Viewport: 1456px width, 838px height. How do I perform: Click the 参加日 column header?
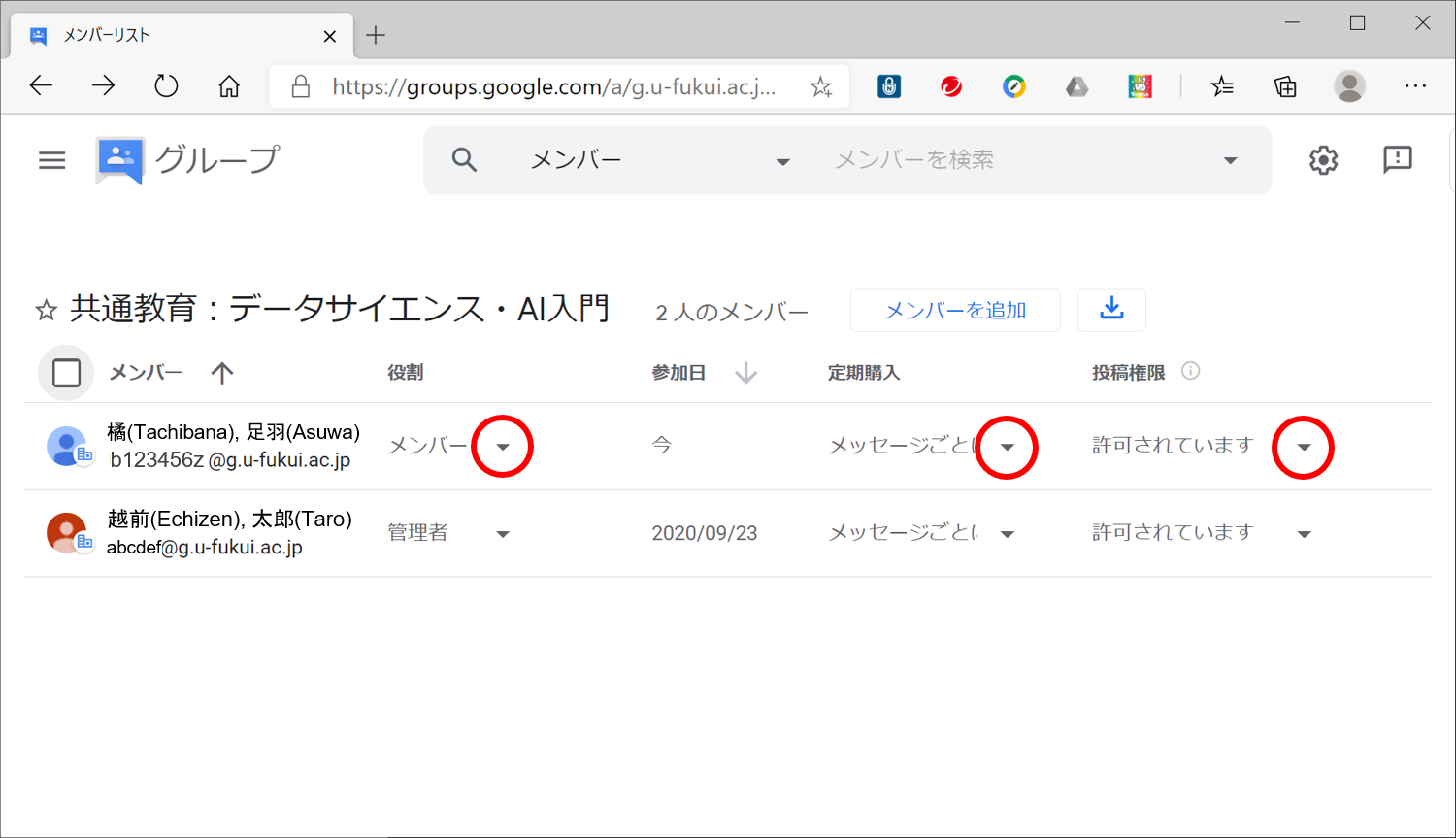click(x=678, y=373)
